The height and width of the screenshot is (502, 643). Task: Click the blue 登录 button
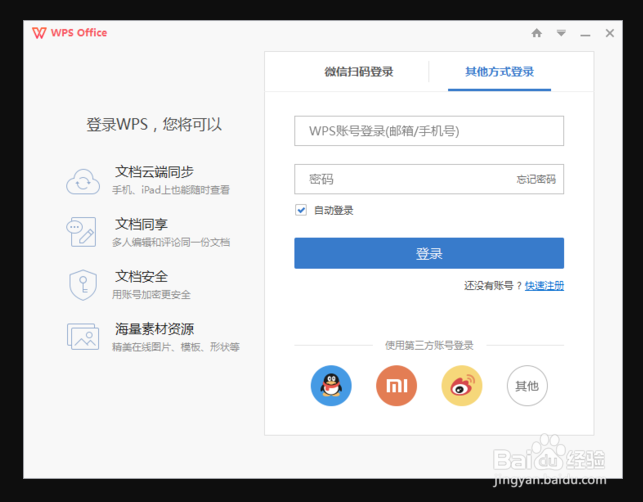[x=429, y=253]
